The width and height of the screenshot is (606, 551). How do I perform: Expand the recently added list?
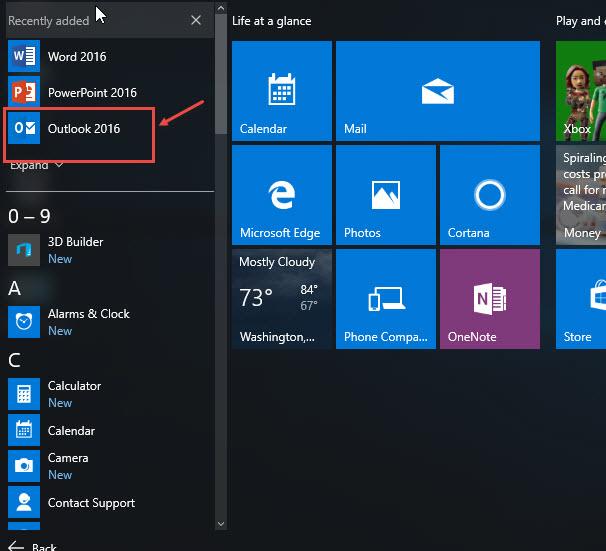[x=36, y=165]
